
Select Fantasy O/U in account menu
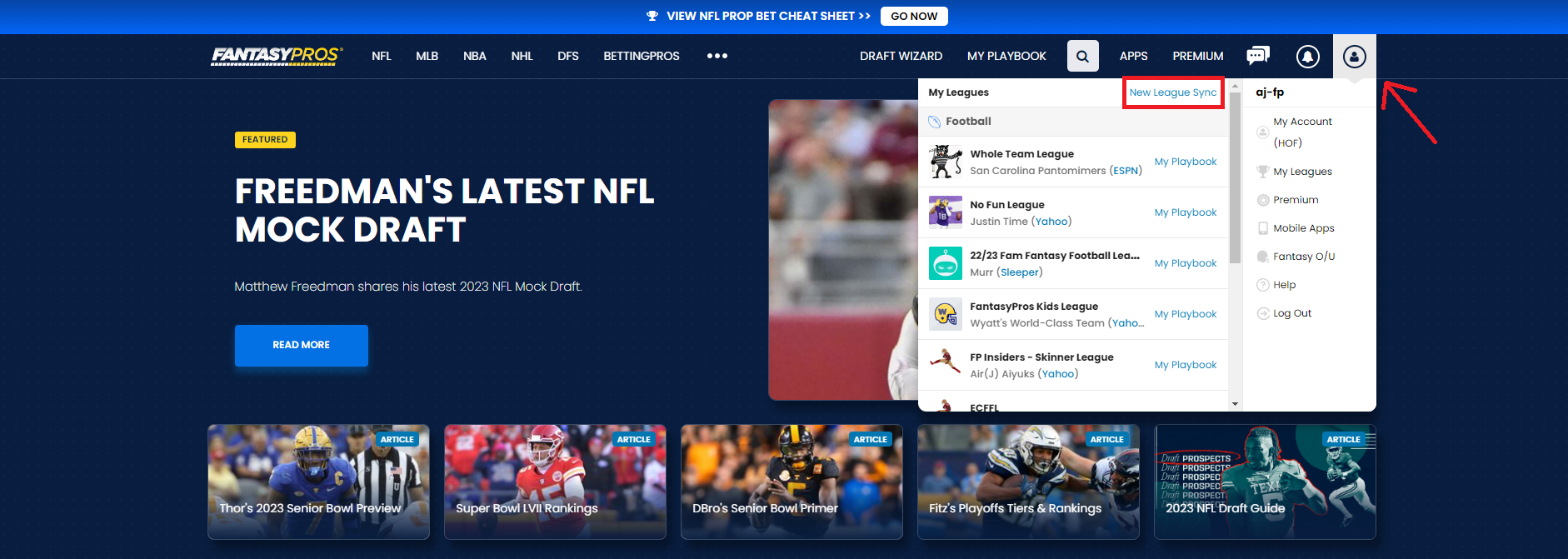pyautogui.click(x=1304, y=257)
